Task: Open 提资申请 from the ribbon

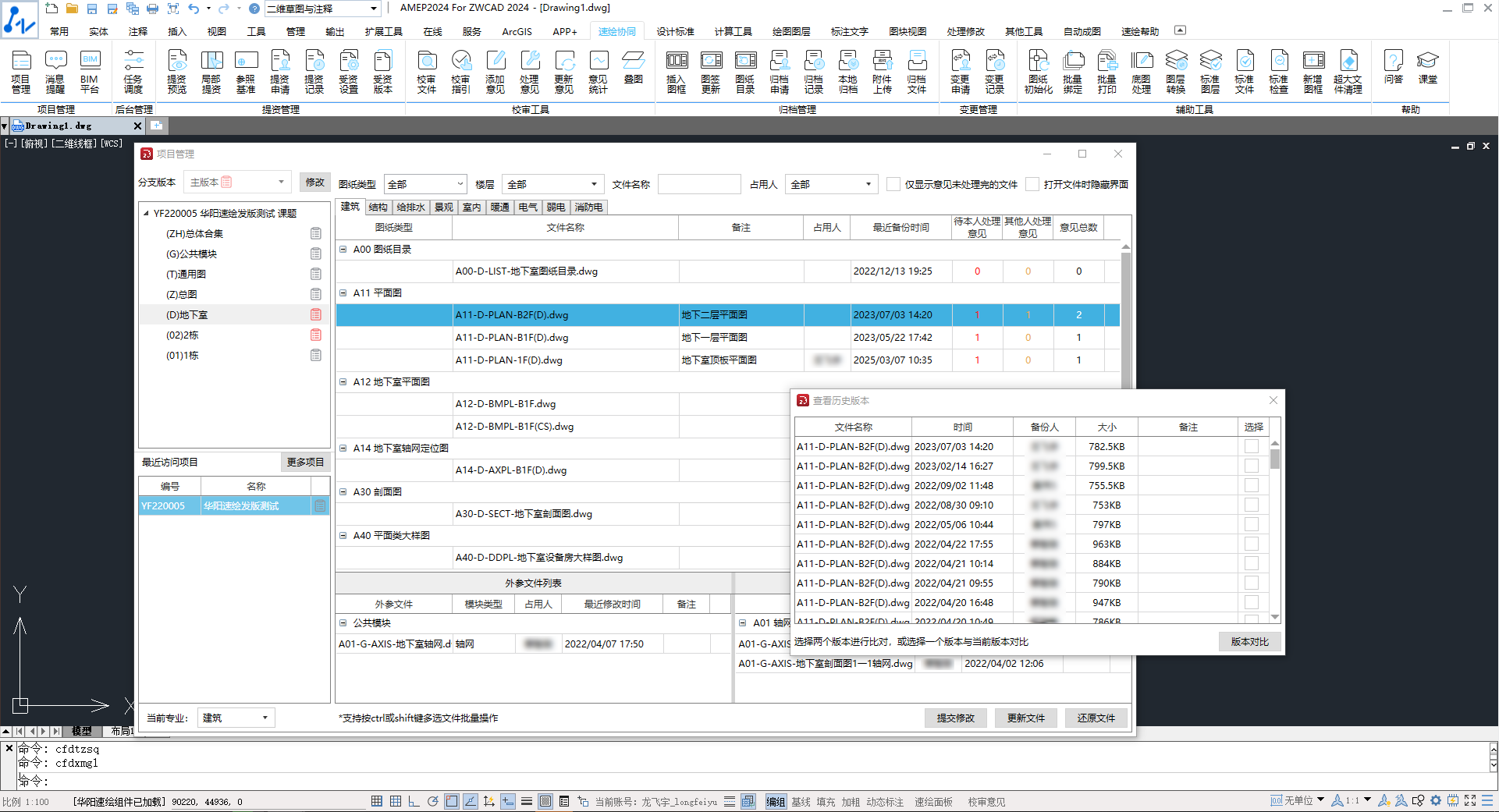Action: (x=280, y=72)
